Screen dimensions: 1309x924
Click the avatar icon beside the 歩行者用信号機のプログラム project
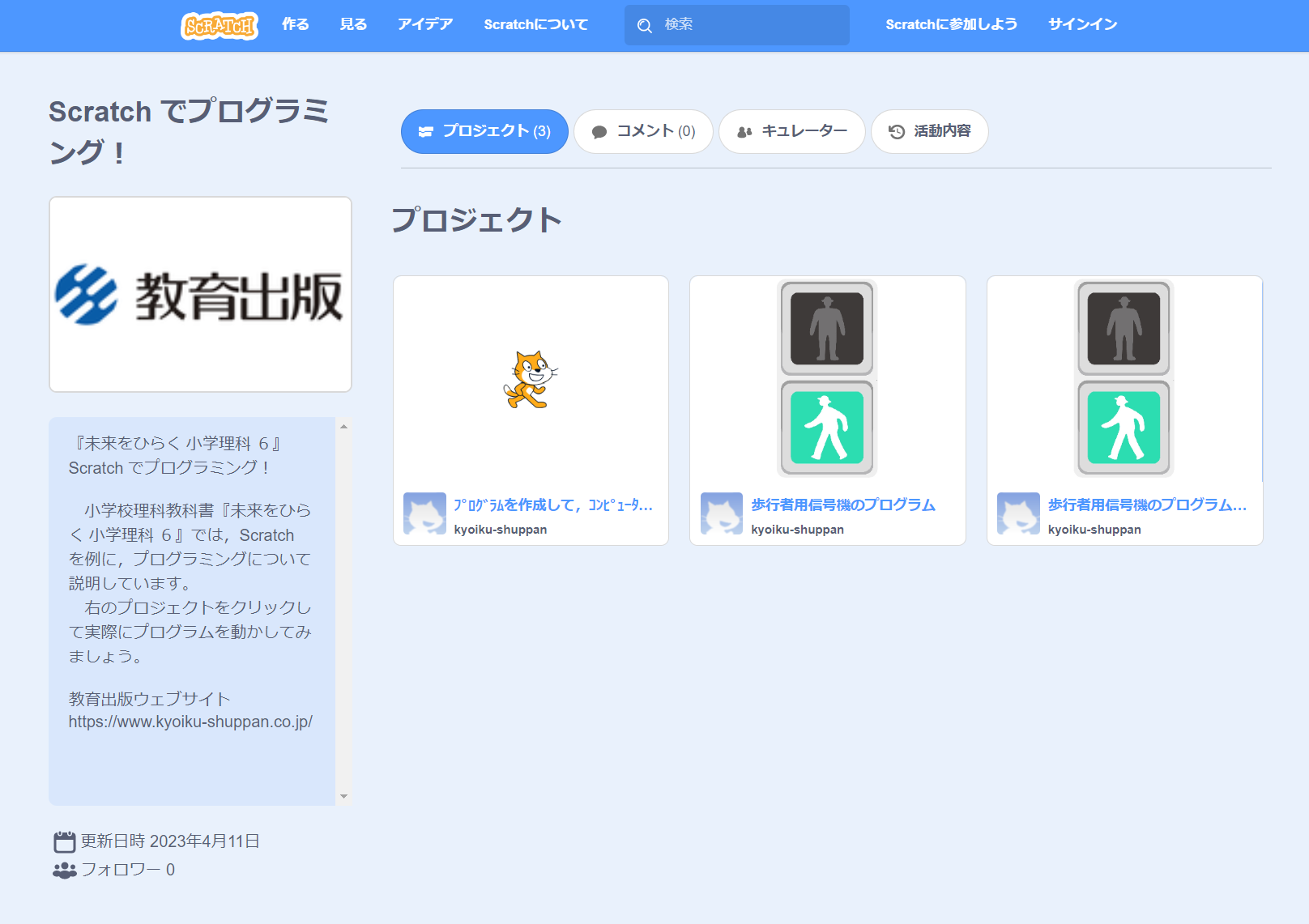tap(722, 513)
